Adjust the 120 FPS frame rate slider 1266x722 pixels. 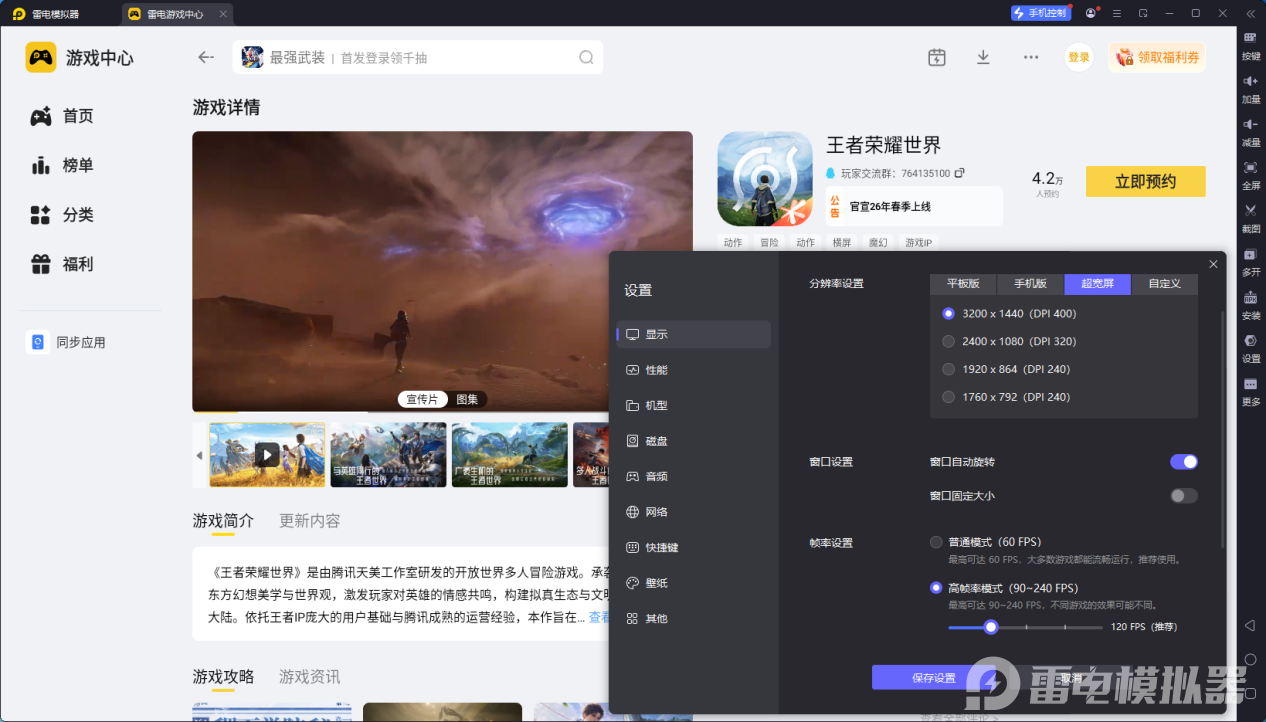click(990, 627)
